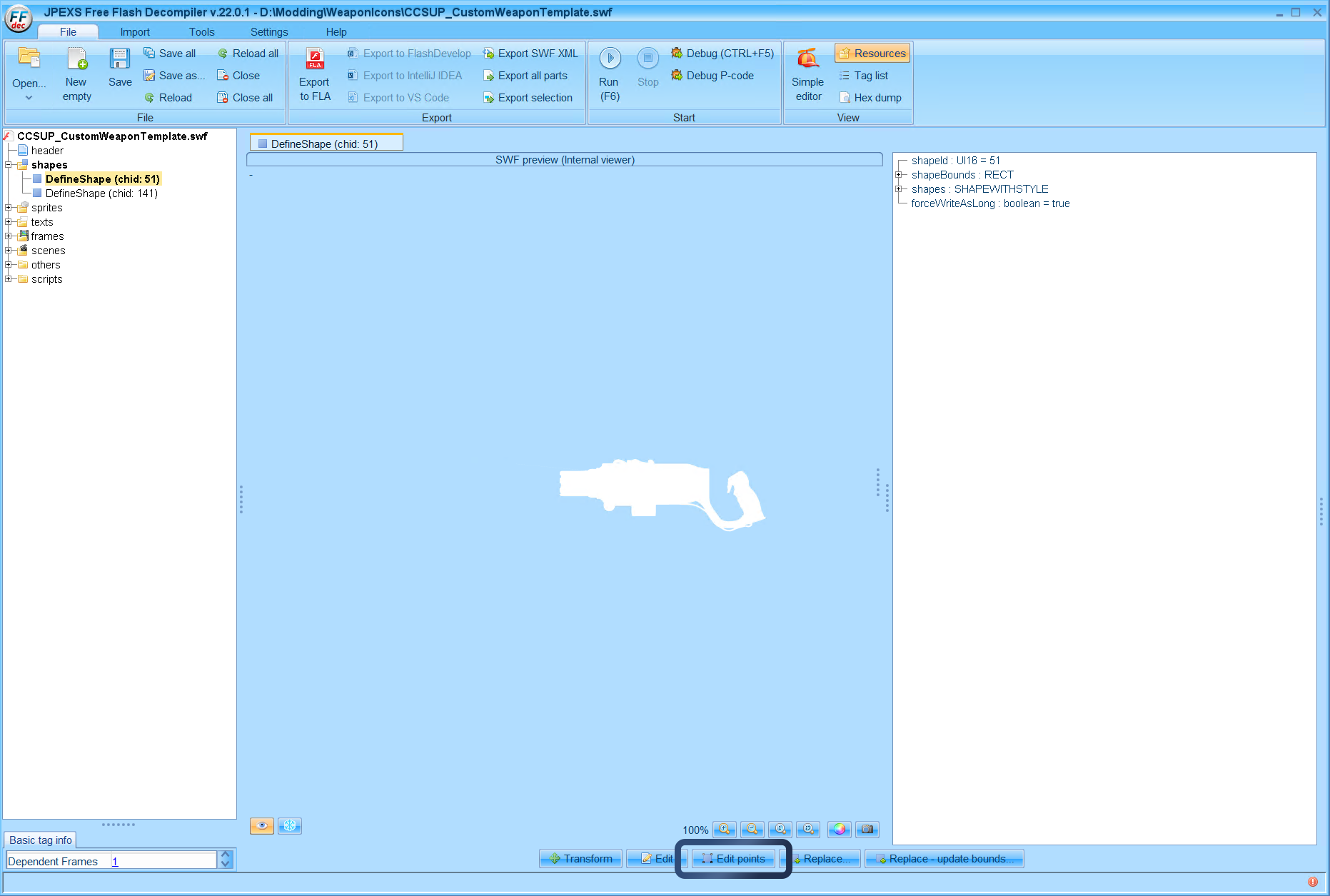The height and width of the screenshot is (896, 1330).
Task: Take a snapshot with the camera icon
Action: click(x=867, y=829)
